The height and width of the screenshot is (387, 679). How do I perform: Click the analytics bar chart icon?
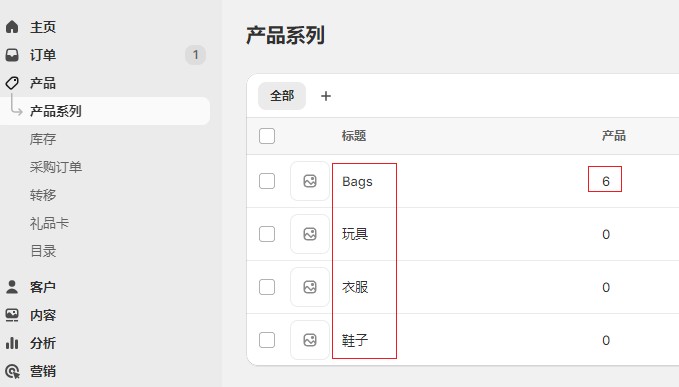pyautogui.click(x=12, y=343)
